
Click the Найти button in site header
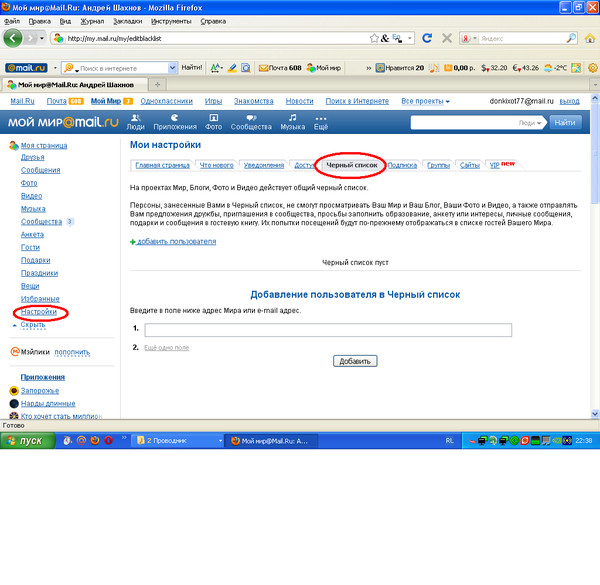coord(565,122)
